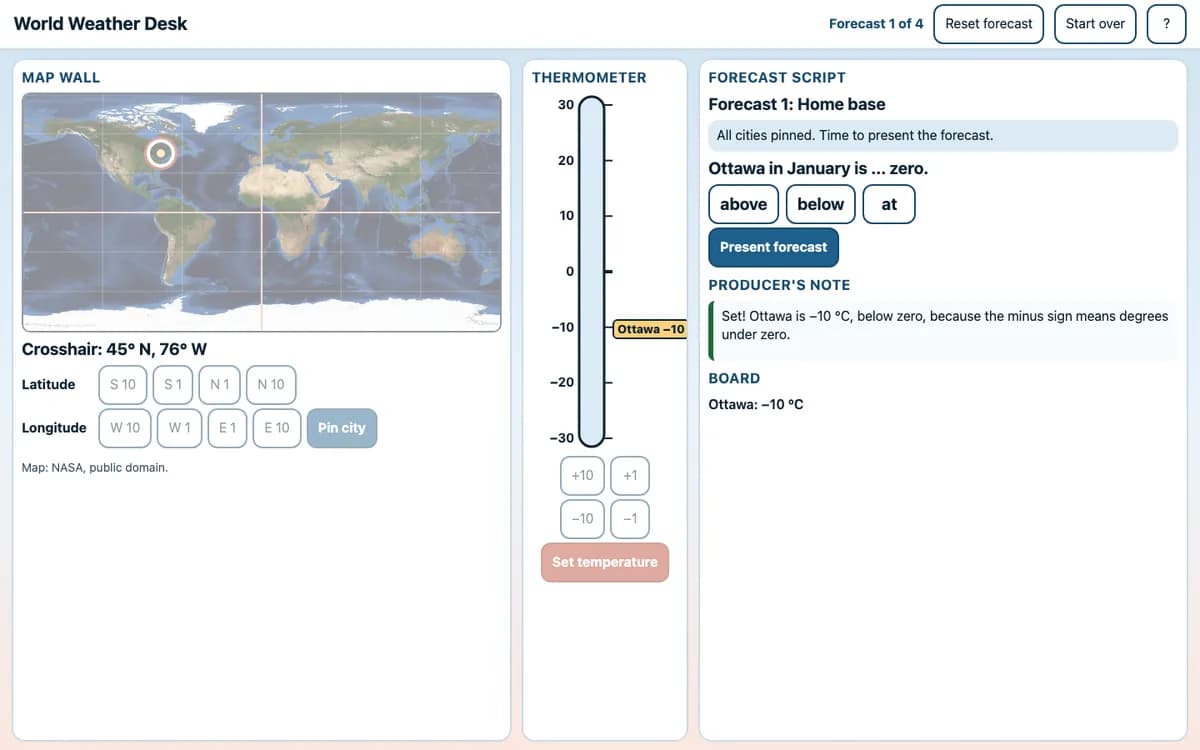Click the Ottawa pin marker on map

click(160, 153)
